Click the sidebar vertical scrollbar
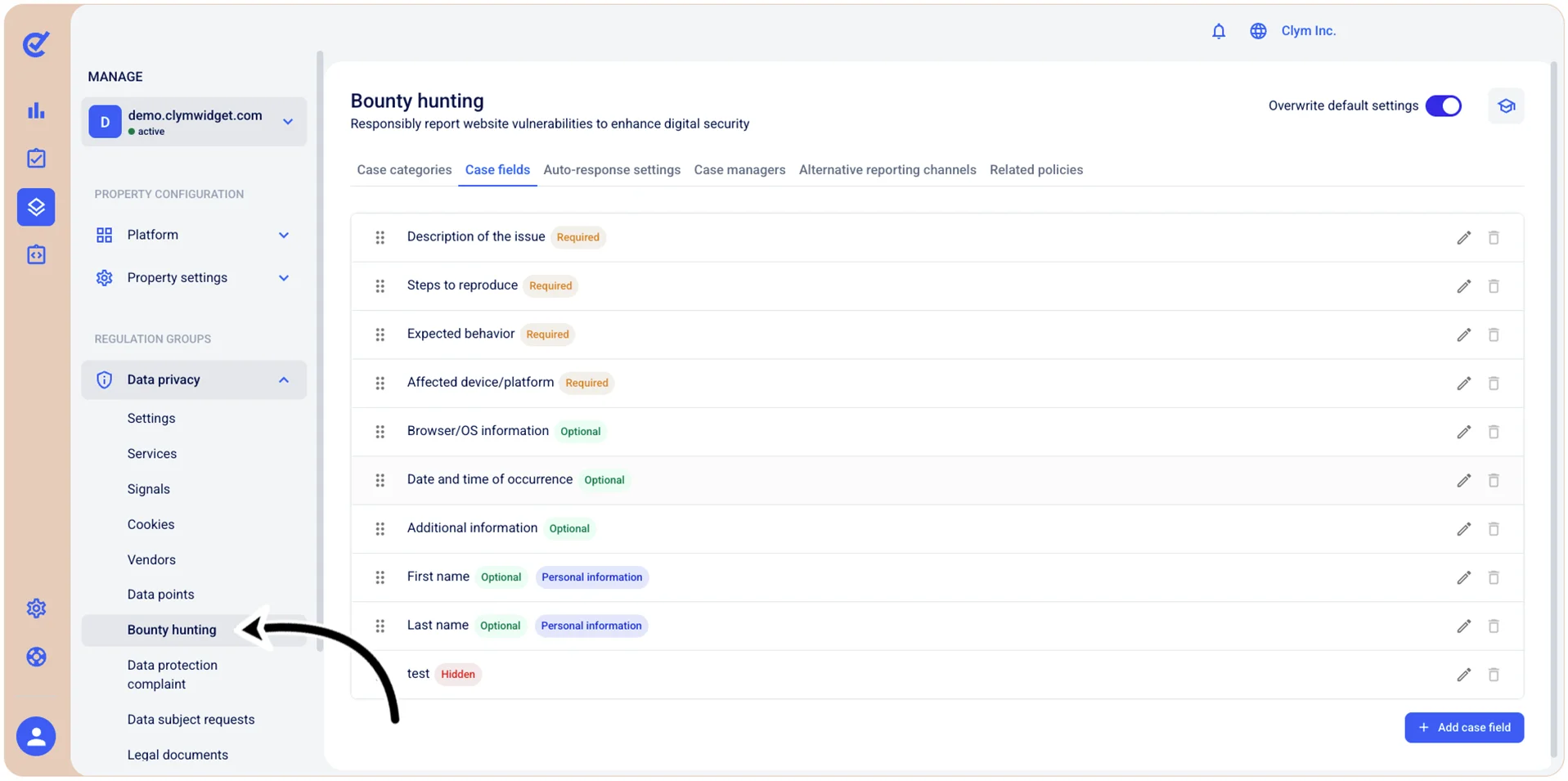This screenshot has width=1568, height=781. click(x=320, y=352)
